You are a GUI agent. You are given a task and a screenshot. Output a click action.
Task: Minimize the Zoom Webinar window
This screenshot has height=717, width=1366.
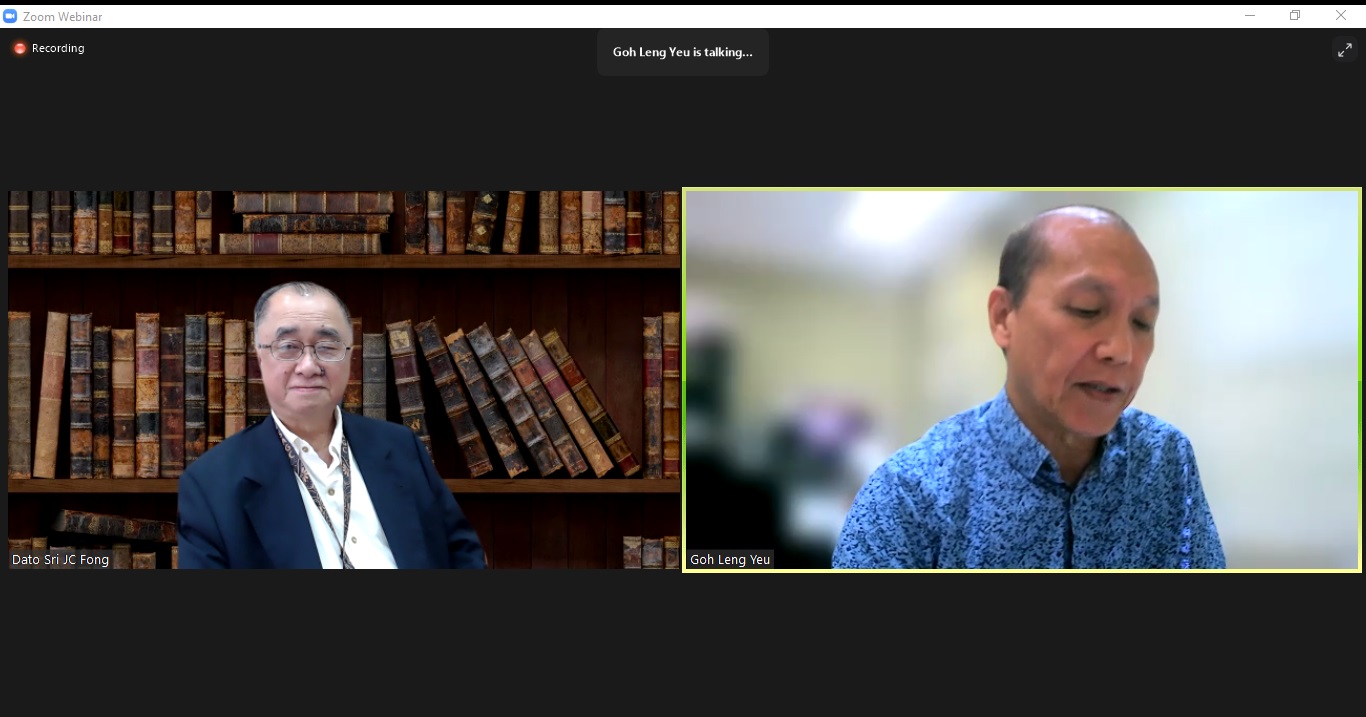pyautogui.click(x=1250, y=15)
